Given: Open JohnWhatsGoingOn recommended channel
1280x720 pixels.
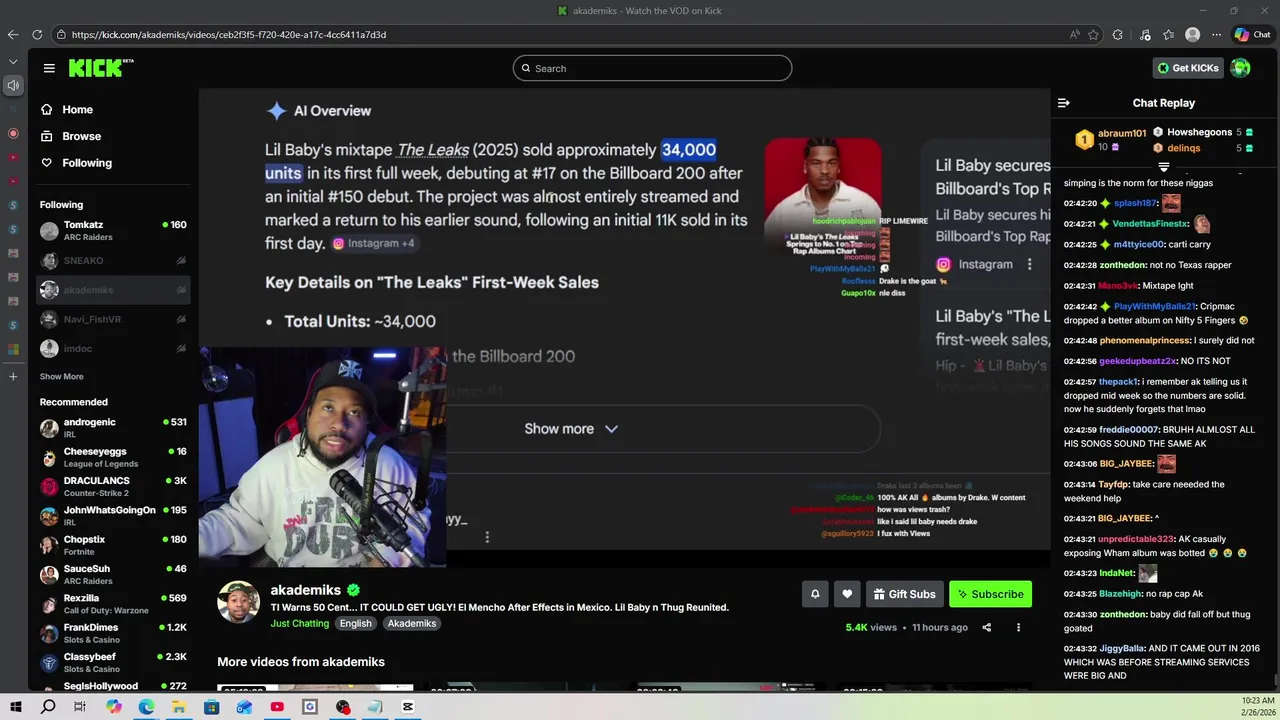Looking at the screenshot, I should (112, 516).
